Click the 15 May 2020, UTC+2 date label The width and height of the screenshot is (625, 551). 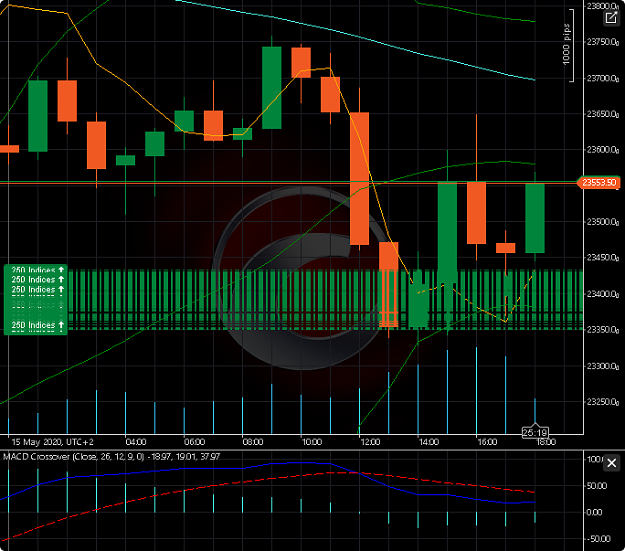tap(52, 442)
